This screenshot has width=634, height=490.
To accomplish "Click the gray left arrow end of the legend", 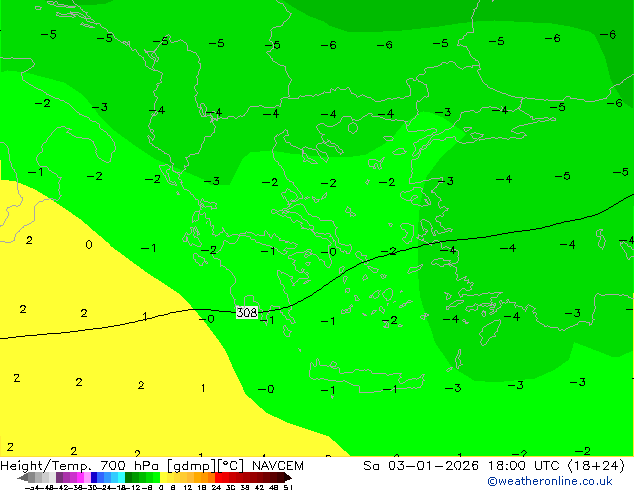I will coord(23,477).
